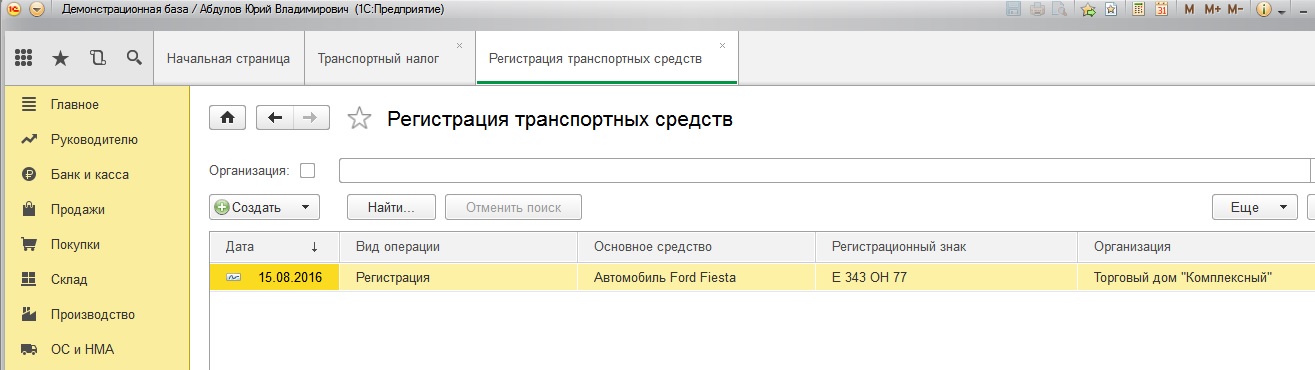1315x370 pixels.
Task: Click the Организация filter input field
Action: 825,171
